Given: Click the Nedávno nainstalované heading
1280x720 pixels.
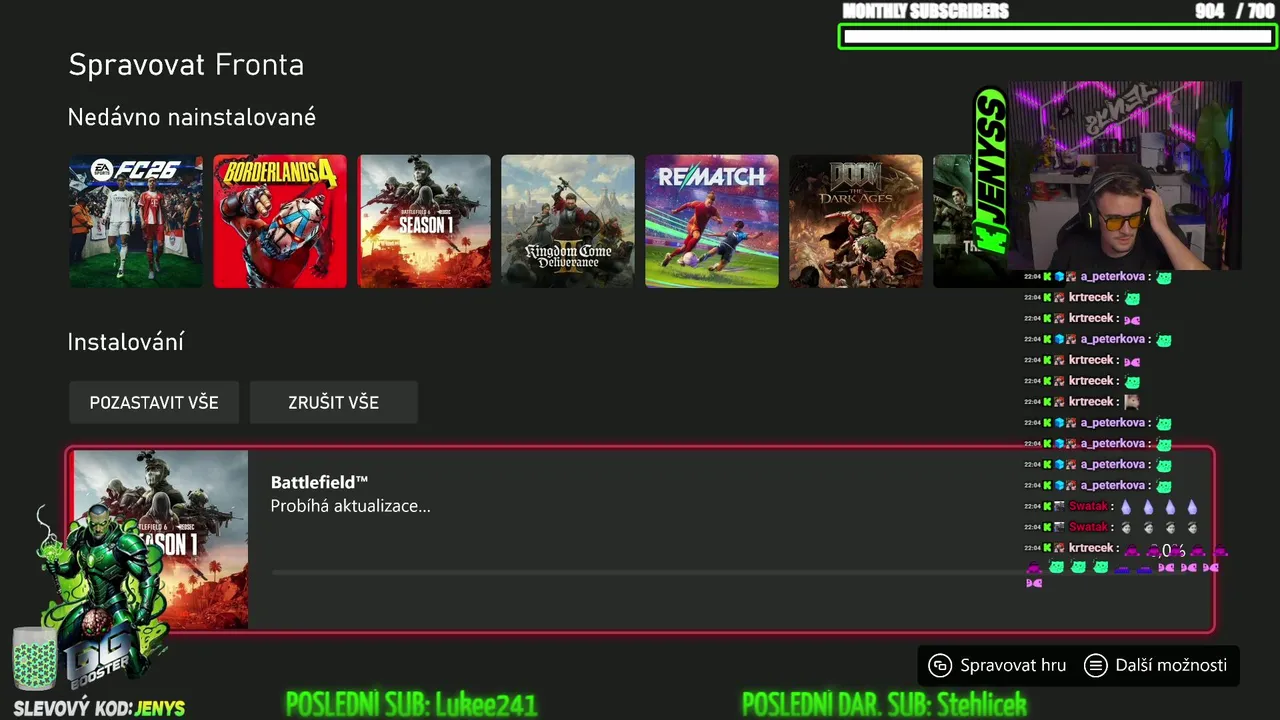Looking at the screenshot, I should coord(192,117).
